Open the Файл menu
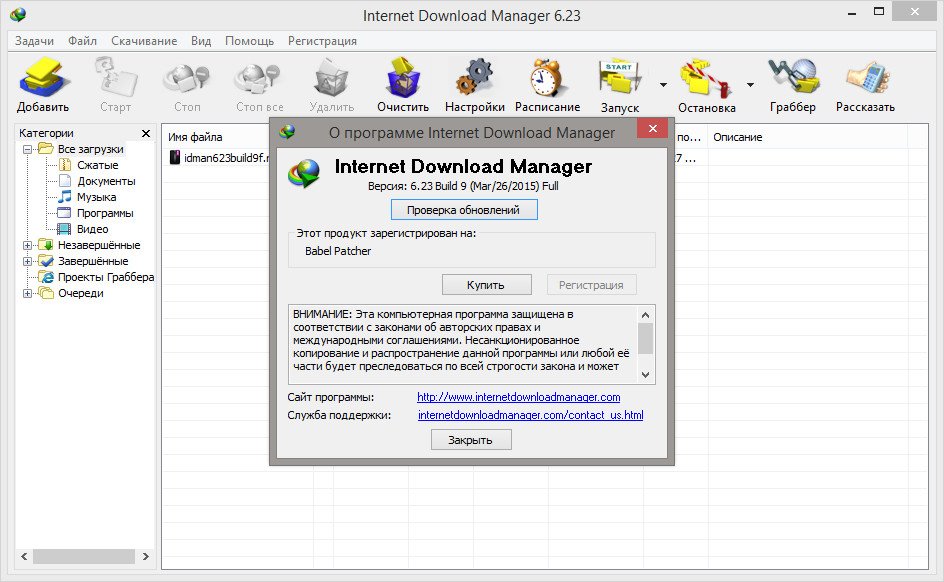Viewport: 944px width, 582px height. tap(82, 41)
